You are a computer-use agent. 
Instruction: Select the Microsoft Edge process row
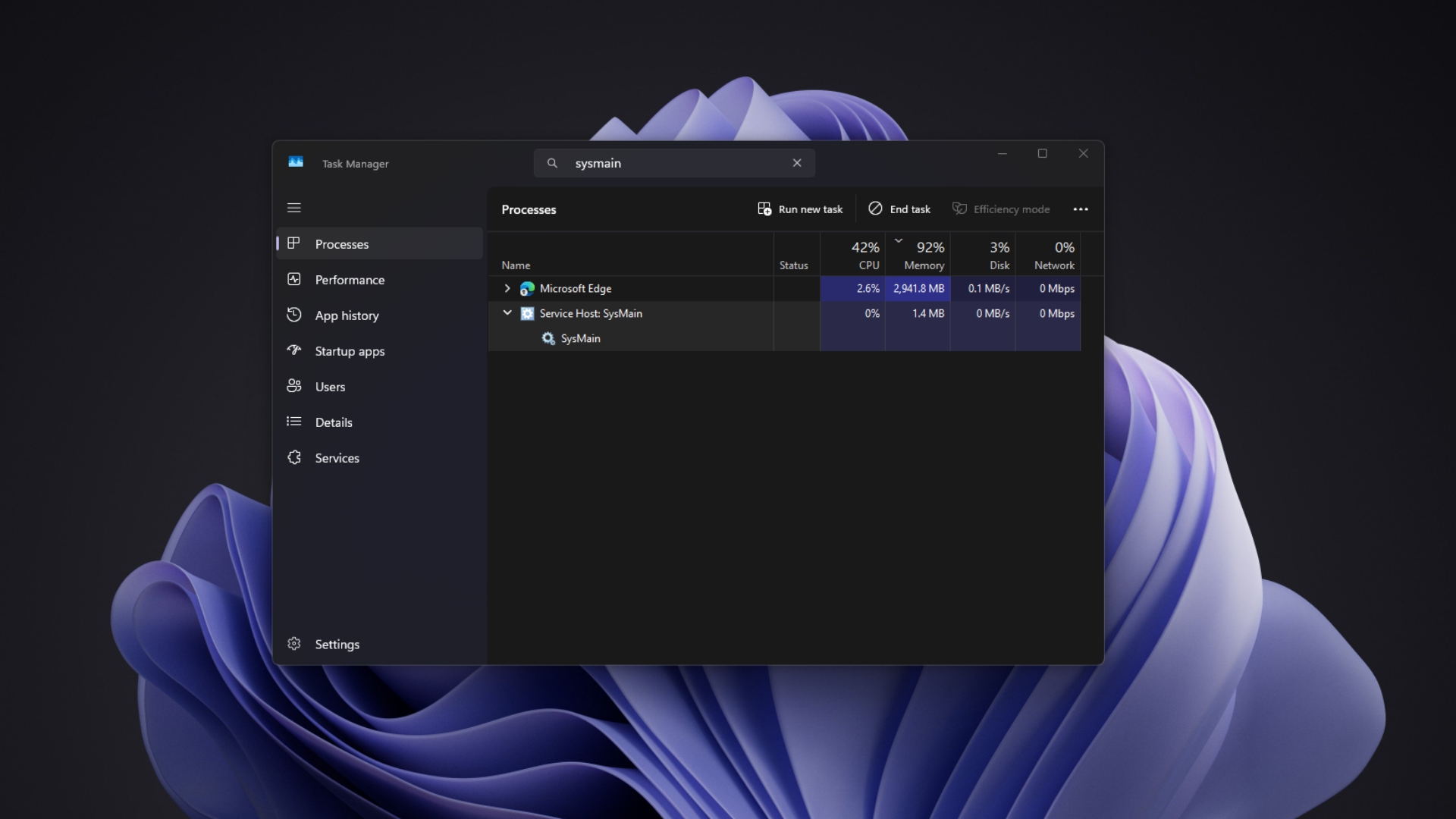click(784, 288)
